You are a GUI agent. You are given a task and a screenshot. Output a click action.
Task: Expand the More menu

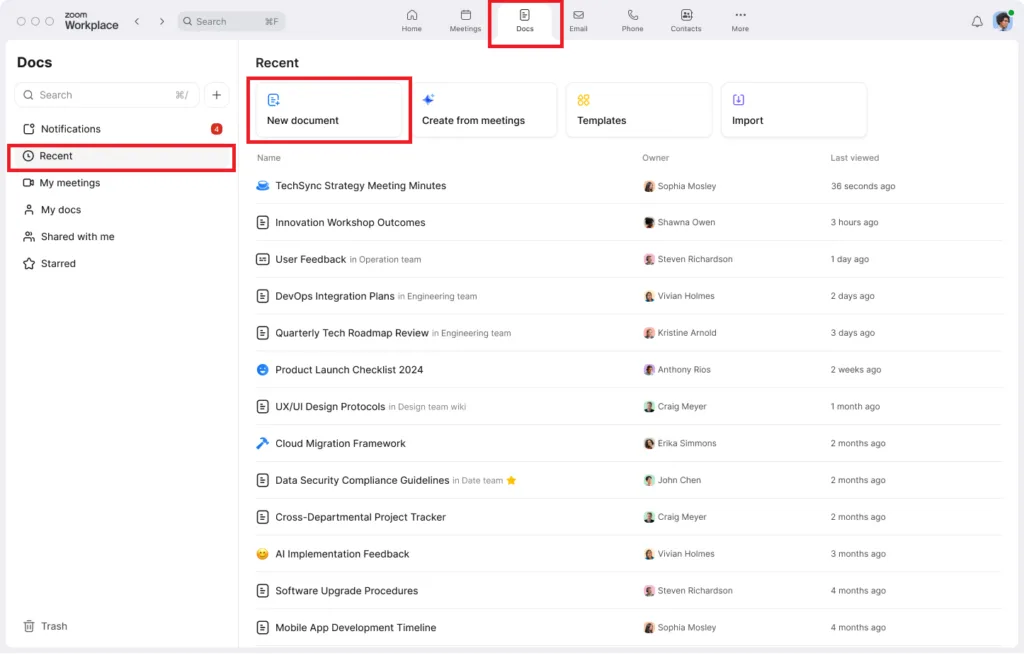tap(740, 21)
